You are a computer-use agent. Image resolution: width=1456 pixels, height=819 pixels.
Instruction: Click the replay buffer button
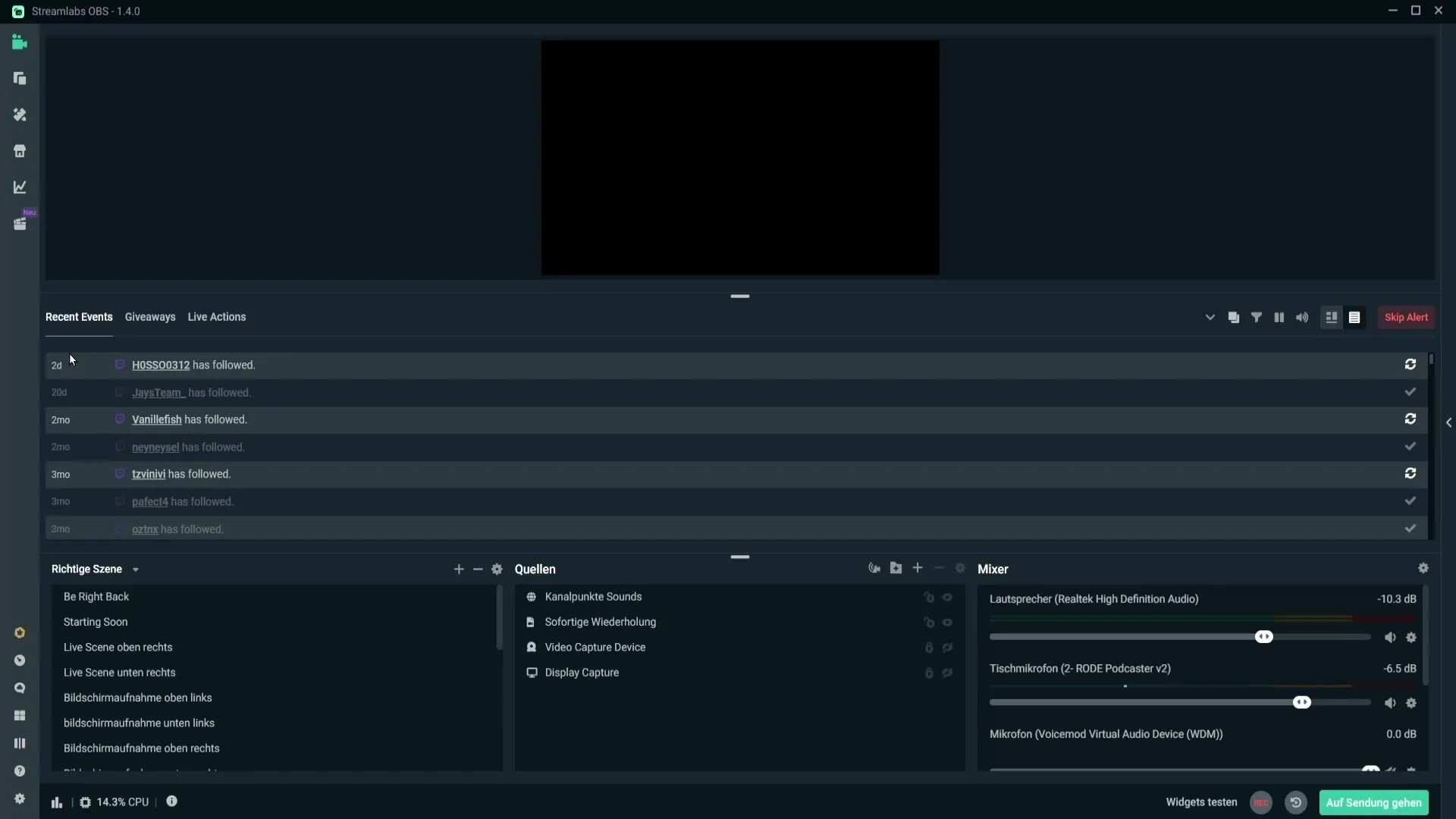tap(1296, 802)
